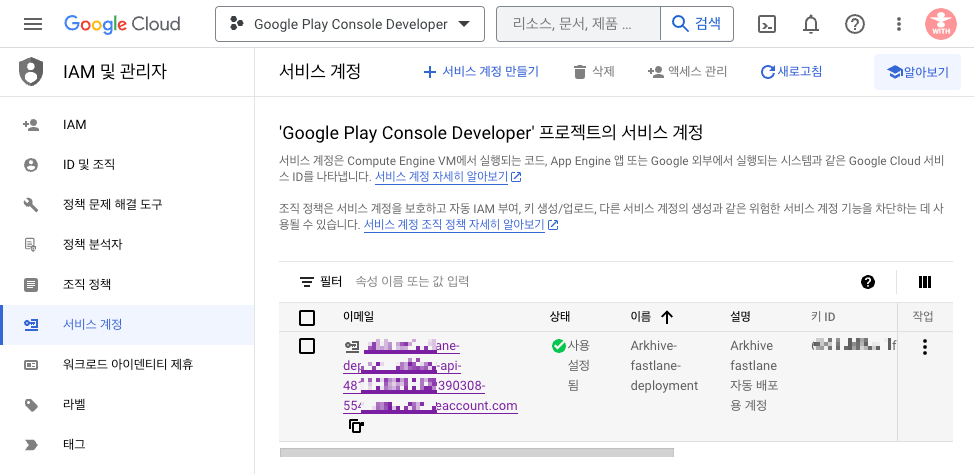This screenshot has width=974, height=474.
Task: Click the IAM shield icon
Action: coord(30,71)
